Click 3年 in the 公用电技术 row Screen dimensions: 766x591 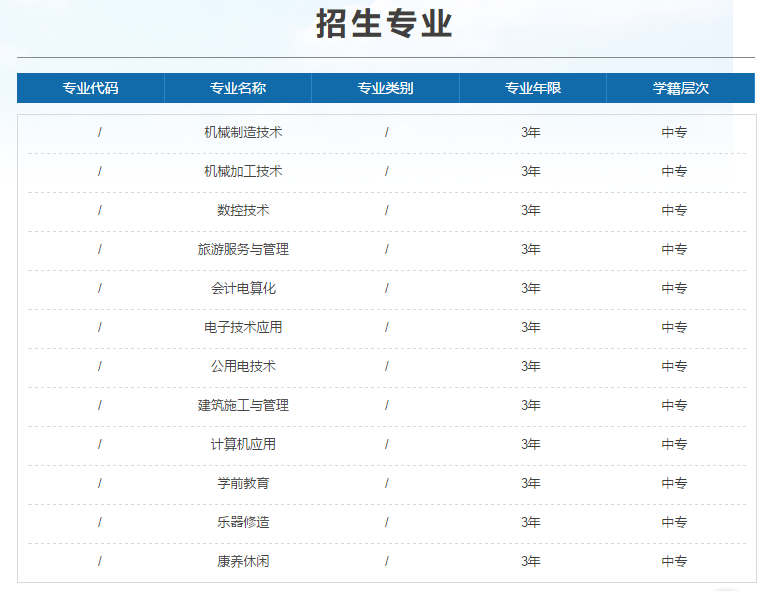click(531, 366)
